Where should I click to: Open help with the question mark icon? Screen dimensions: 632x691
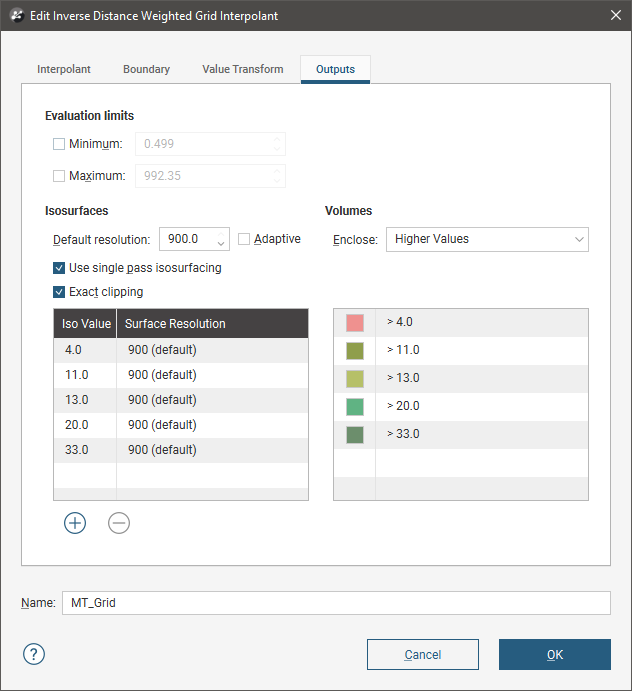pos(34,654)
